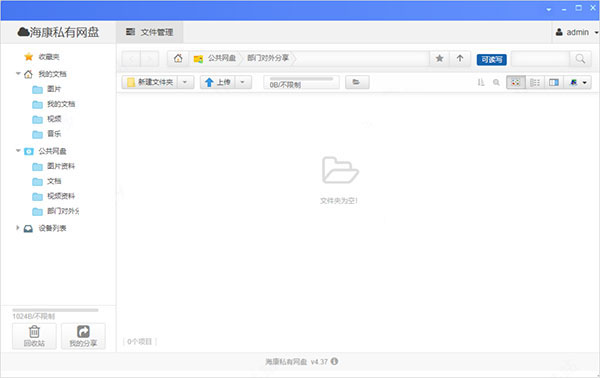Open the 部门对外 folder in sidebar

pyautogui.click(x=63, y=211)
